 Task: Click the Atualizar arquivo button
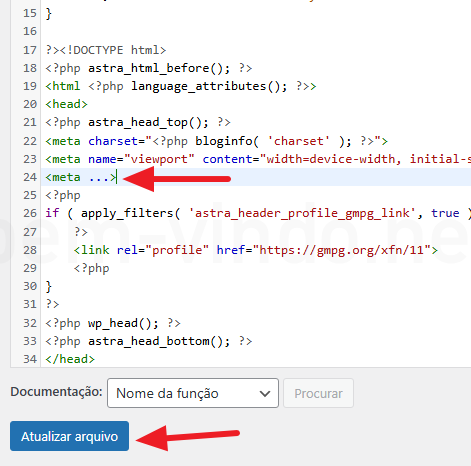point(69,436)
